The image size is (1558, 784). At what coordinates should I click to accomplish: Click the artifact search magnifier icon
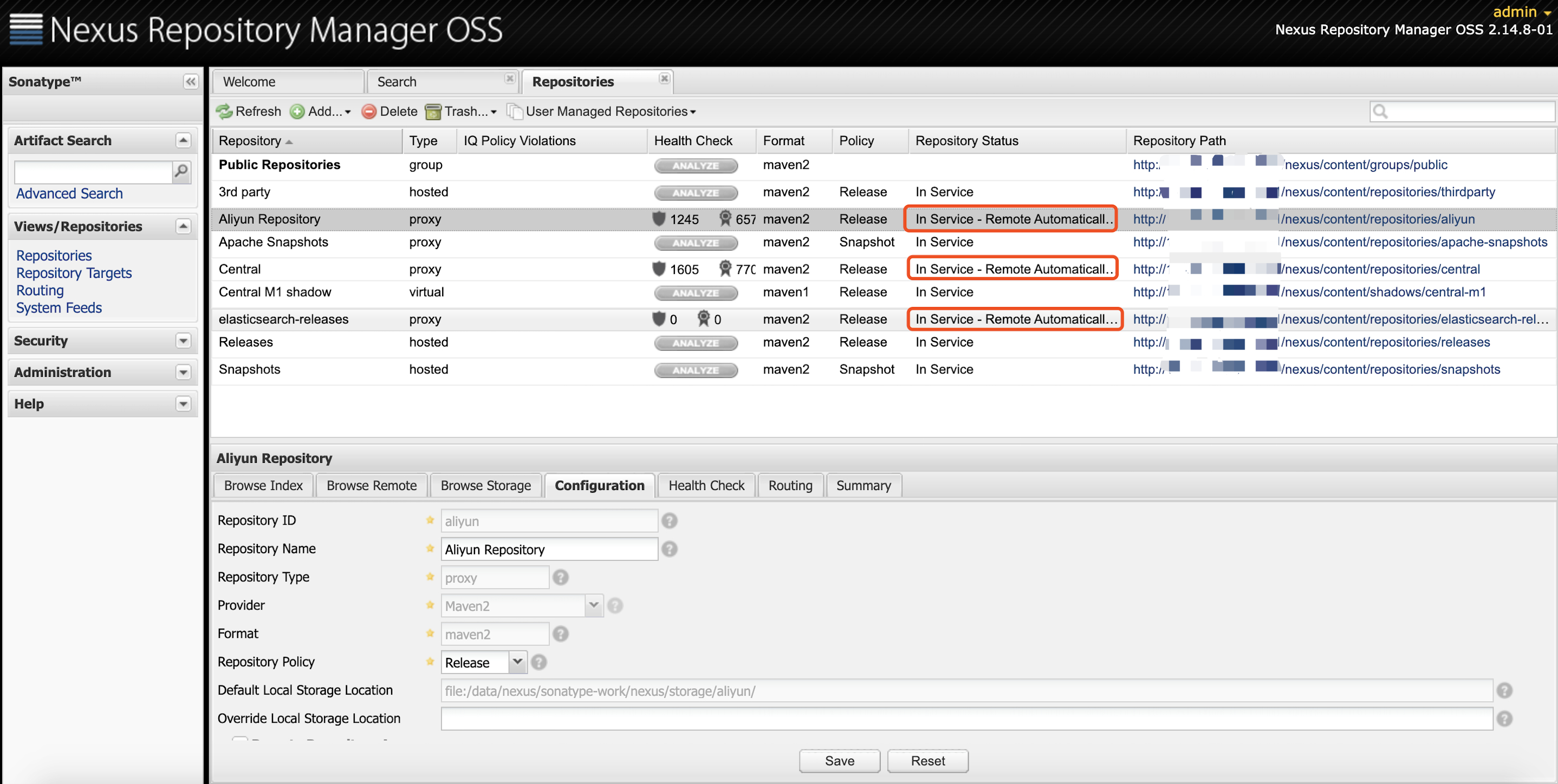[181, 172]
